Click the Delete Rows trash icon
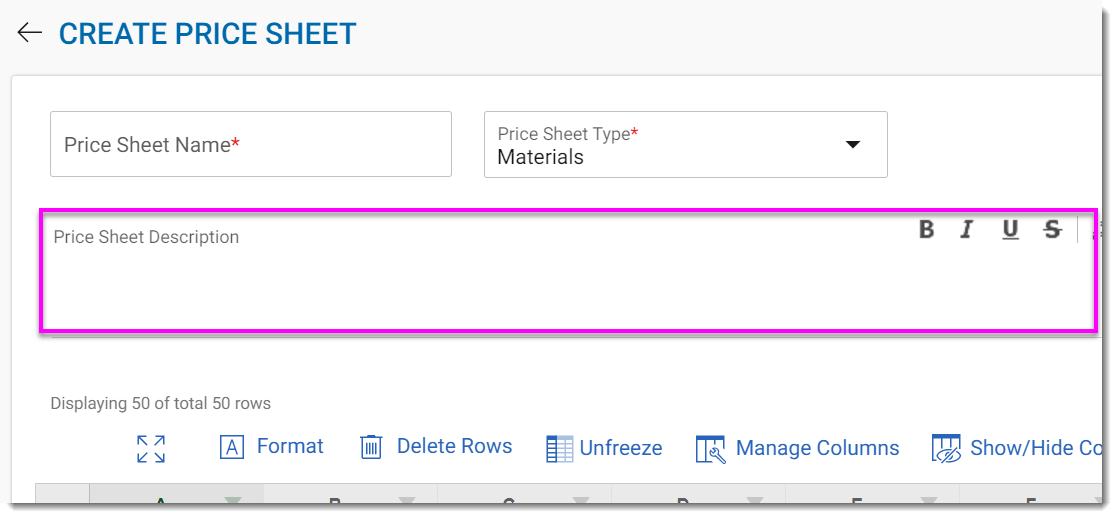This screenshot has height=518, width=1117. coord(371,448)
